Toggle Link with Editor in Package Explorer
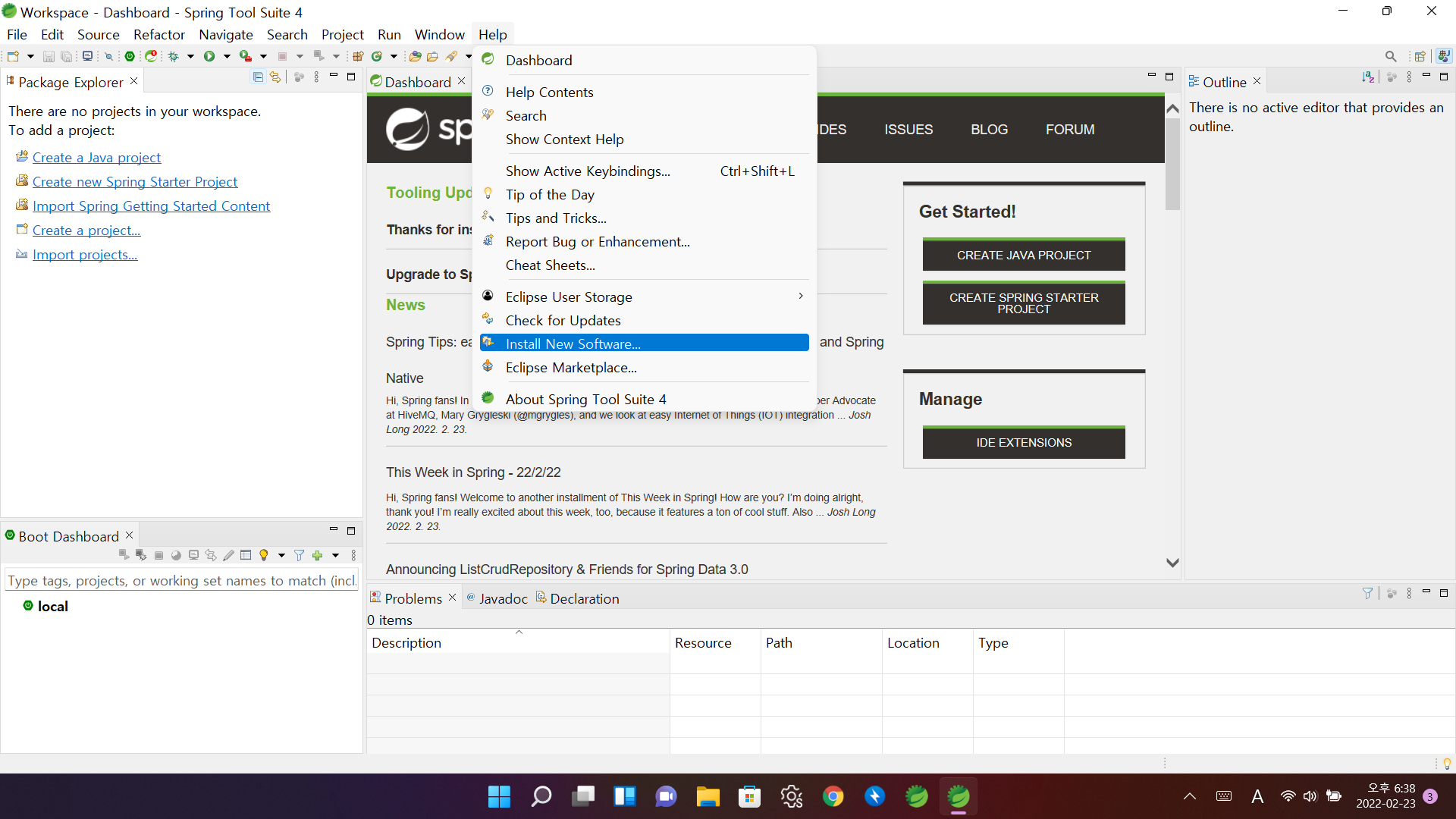Image resolution: width=1456 pixels, height=819 pixels. [x=275, y=77]
